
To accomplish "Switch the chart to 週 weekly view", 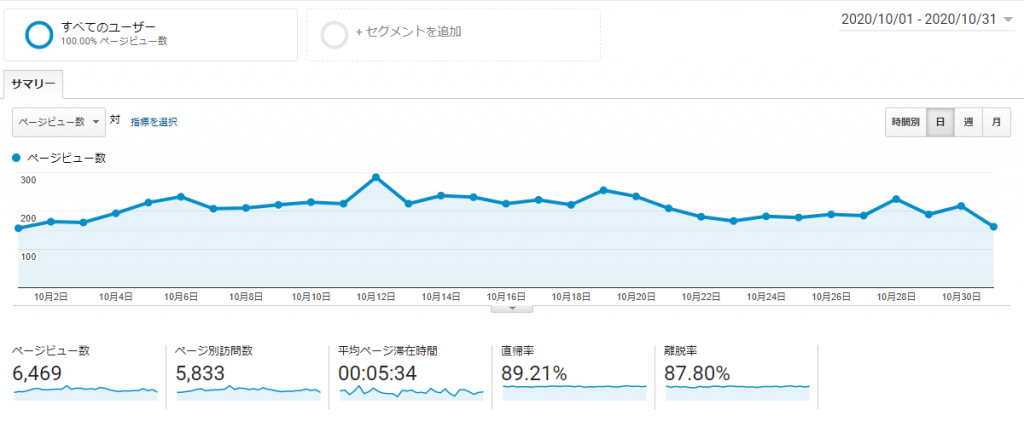I will click(x=968, y=122).
